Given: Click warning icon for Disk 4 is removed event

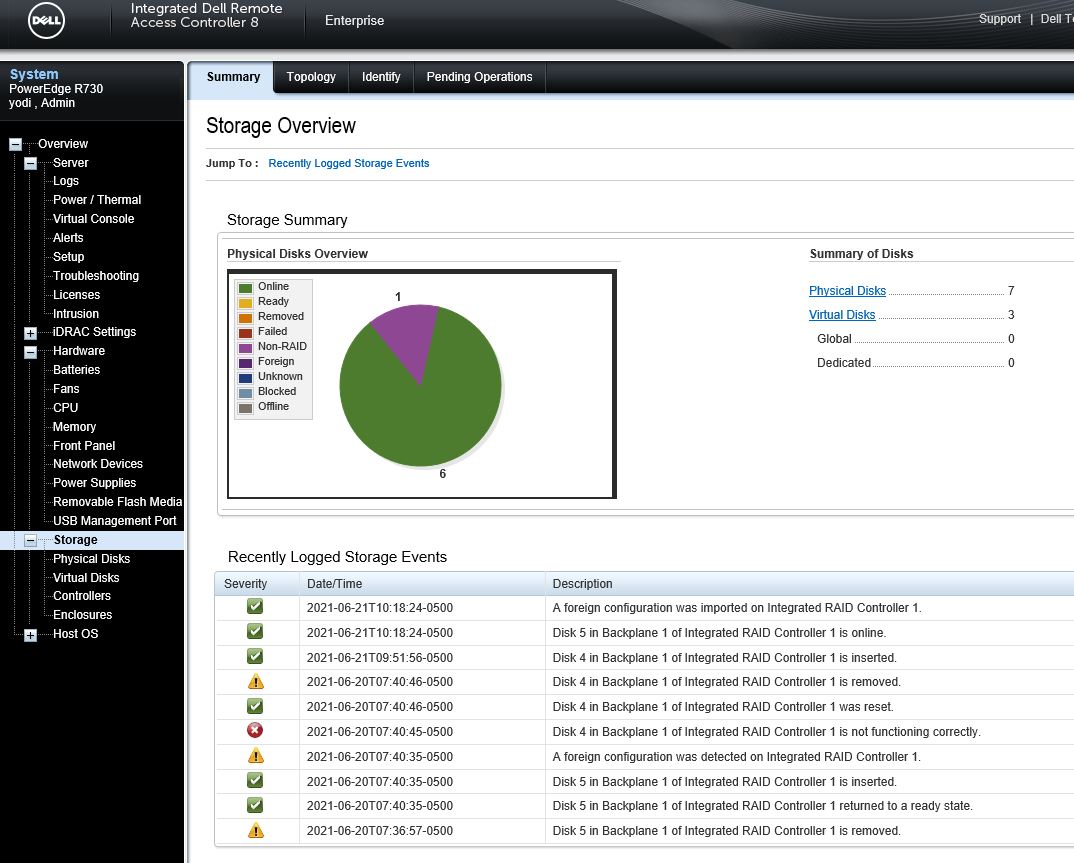Looking at the screenshot, I should click(x=255, y=681).
